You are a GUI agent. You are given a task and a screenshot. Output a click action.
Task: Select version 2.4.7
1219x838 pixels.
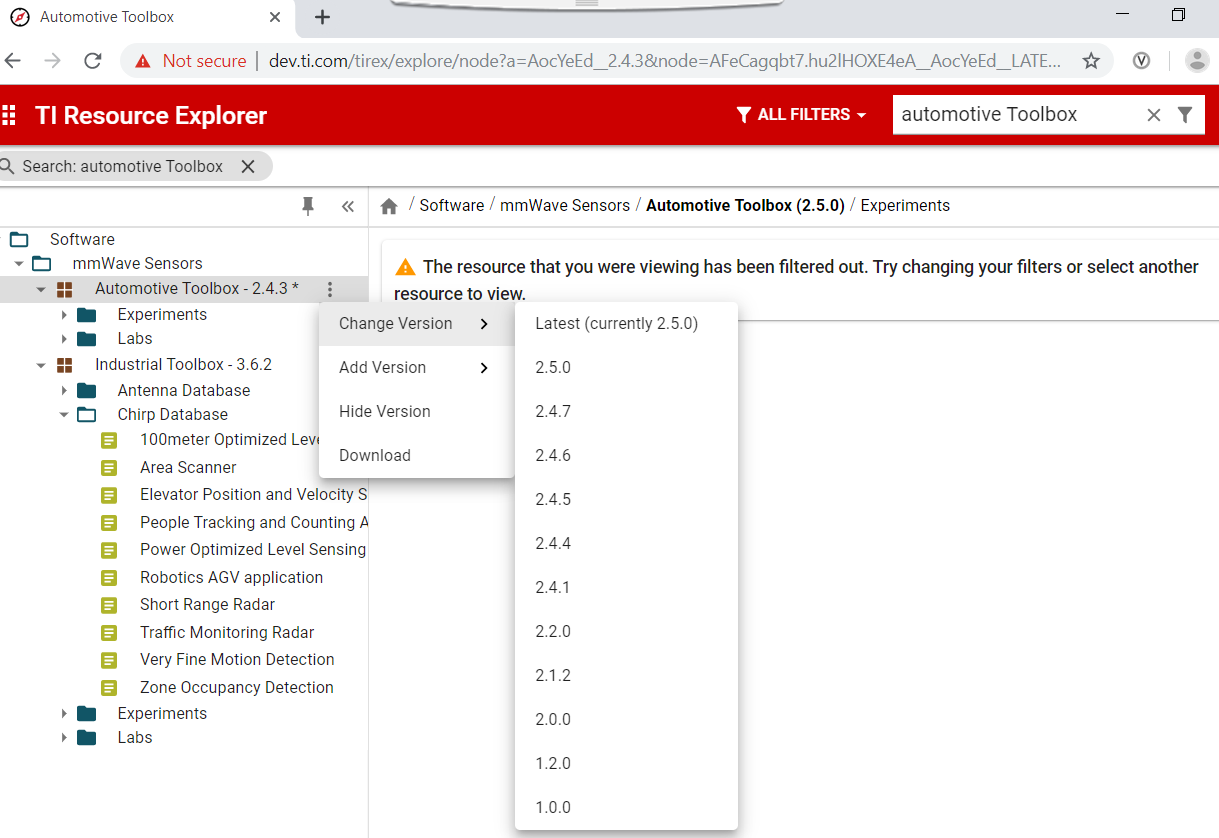626,412
